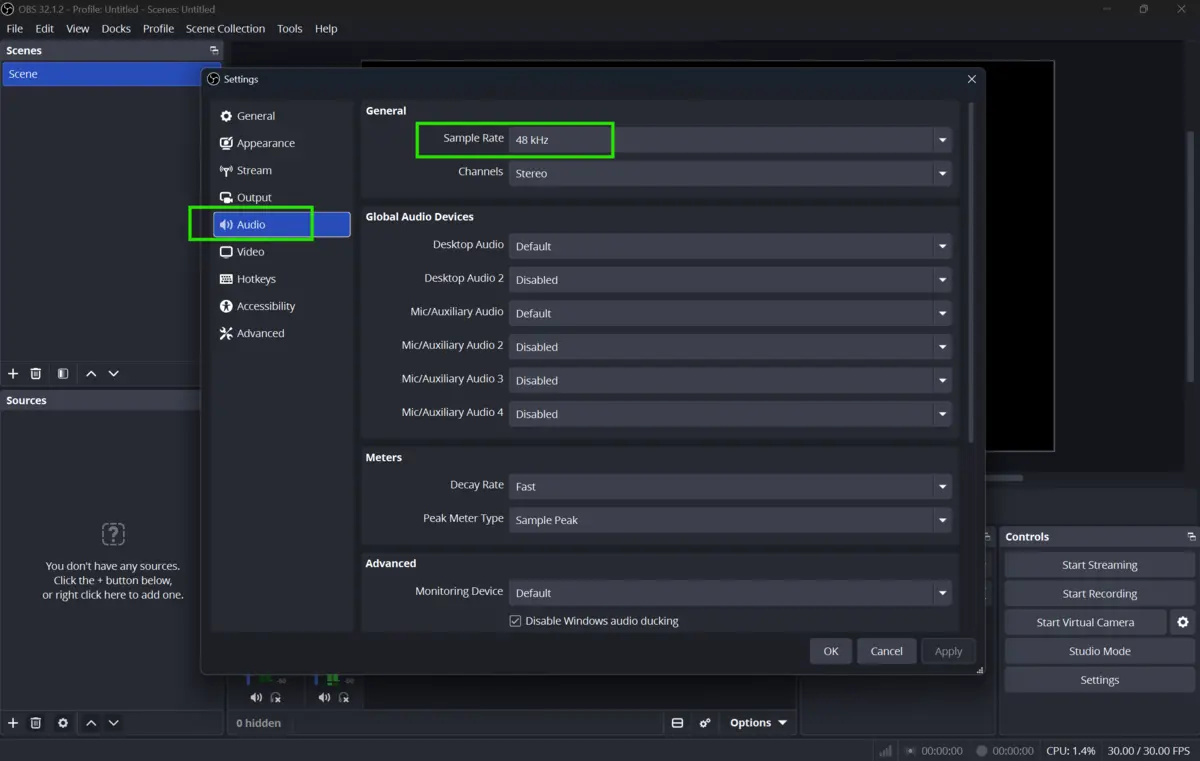
Task: Add a new scene with the Scenes plus icon
Action: coord(13,373)
